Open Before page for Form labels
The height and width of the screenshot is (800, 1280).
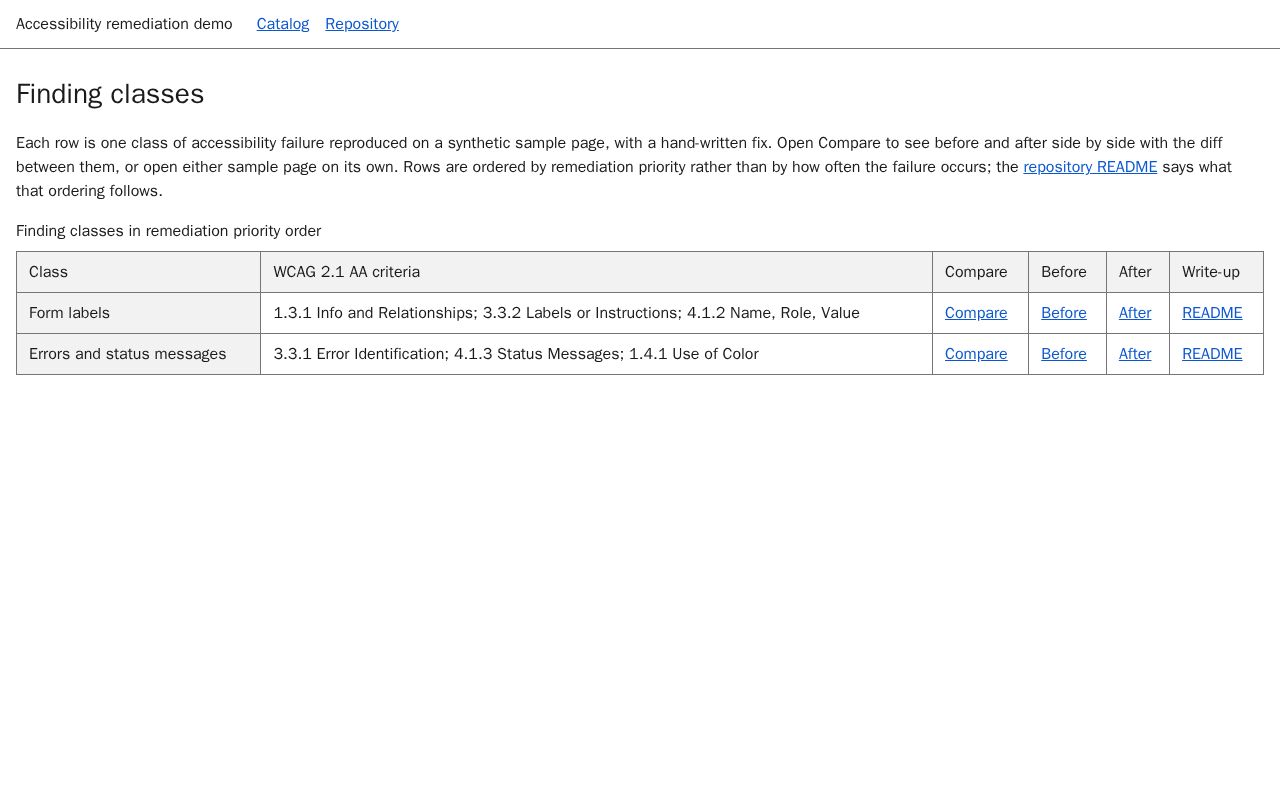(x=1064, y=313)
